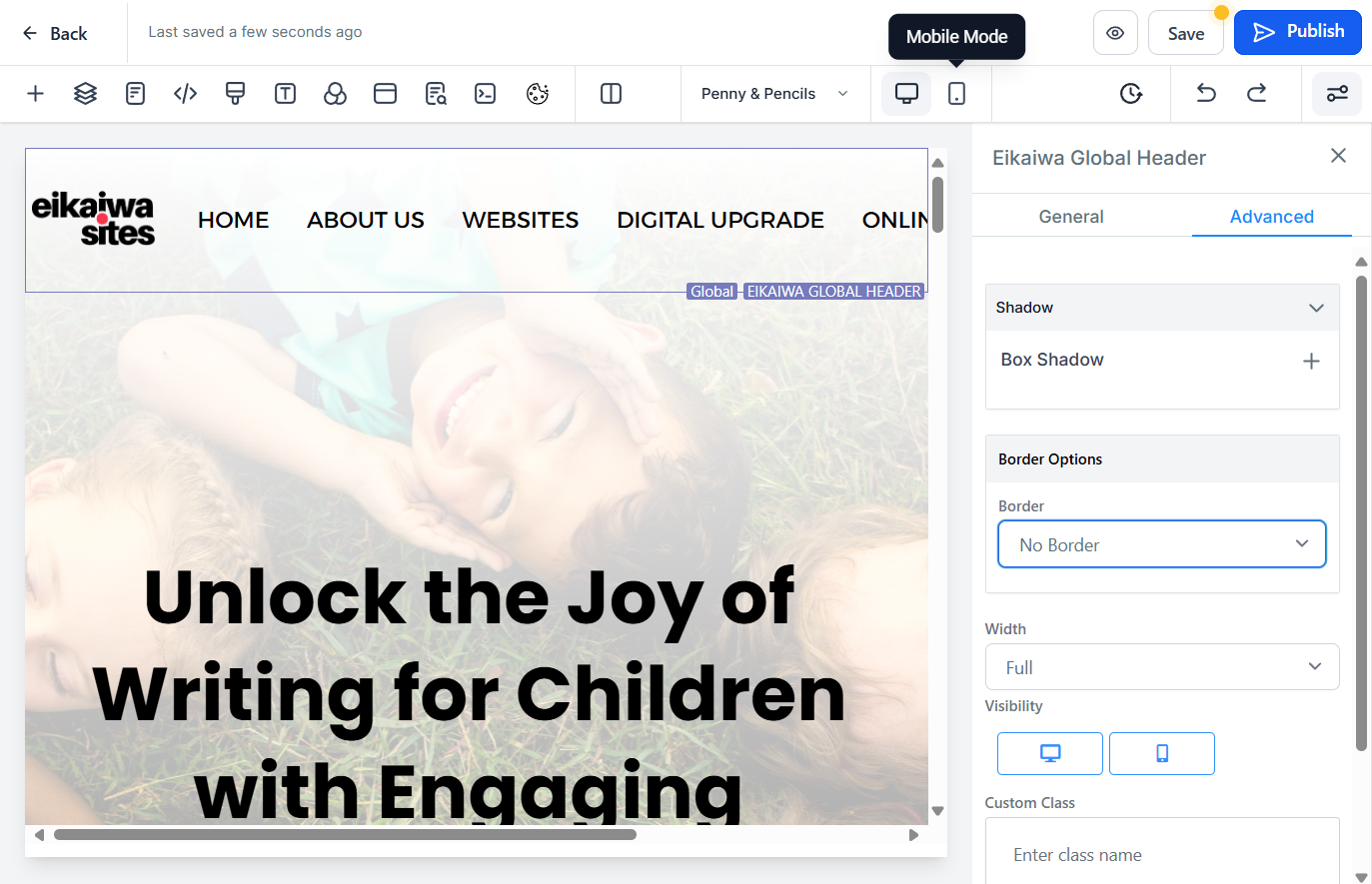Click the Back button

tap(55, 33)
